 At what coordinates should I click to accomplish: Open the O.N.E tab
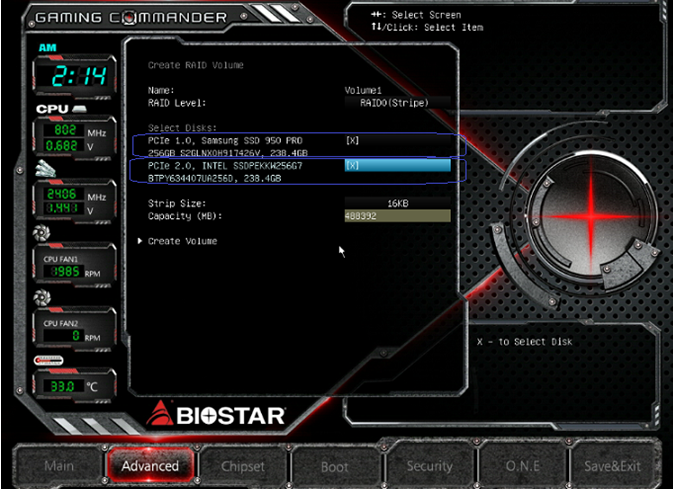coord(523,466)
